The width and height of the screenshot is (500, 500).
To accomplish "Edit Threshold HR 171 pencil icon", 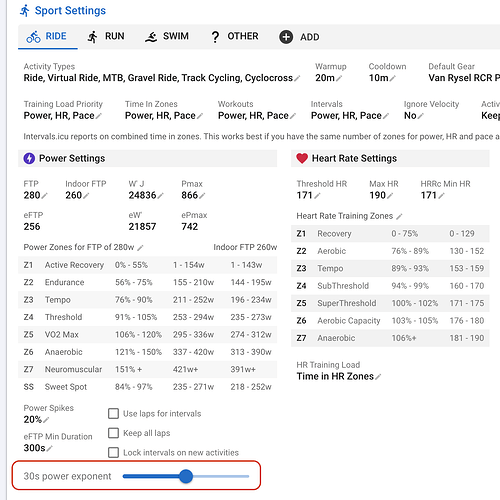I will [x=317, y=196].
